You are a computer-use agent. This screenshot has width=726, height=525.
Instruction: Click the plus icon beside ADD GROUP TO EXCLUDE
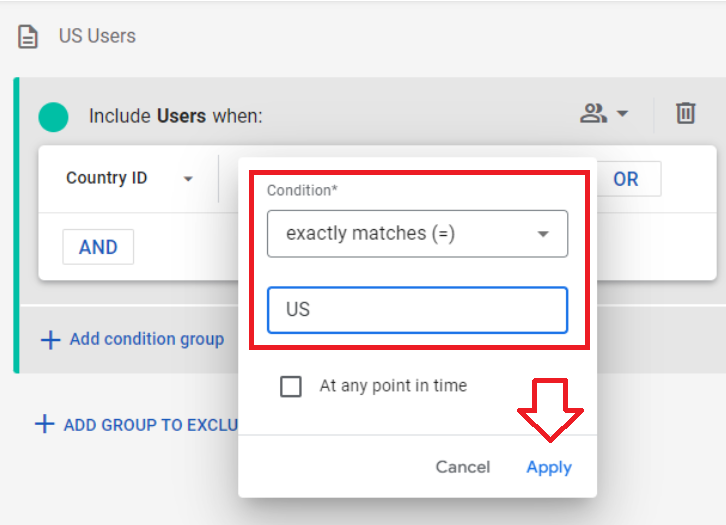(x=45, y=424)
